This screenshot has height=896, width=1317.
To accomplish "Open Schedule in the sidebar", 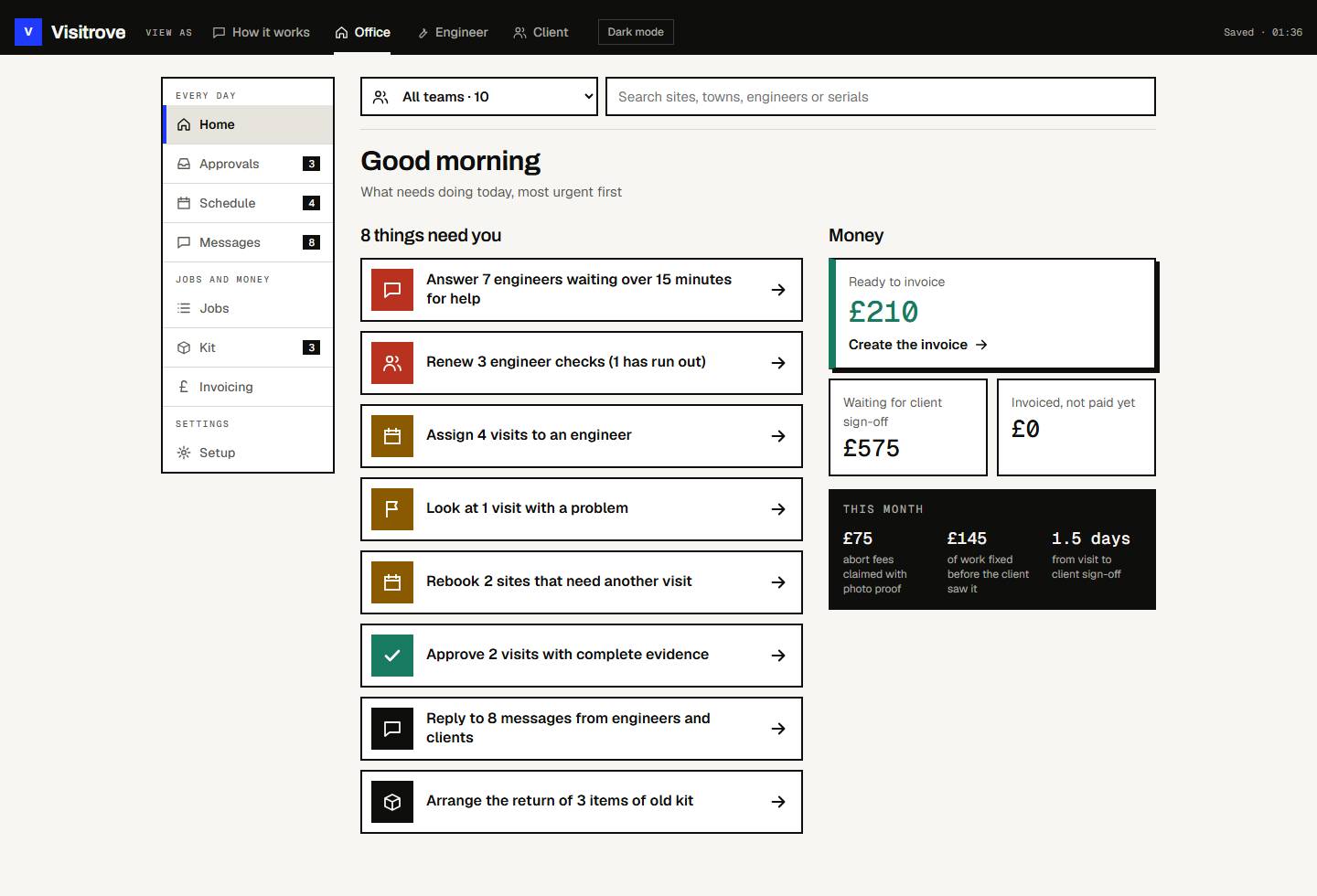I will point(248,203).
